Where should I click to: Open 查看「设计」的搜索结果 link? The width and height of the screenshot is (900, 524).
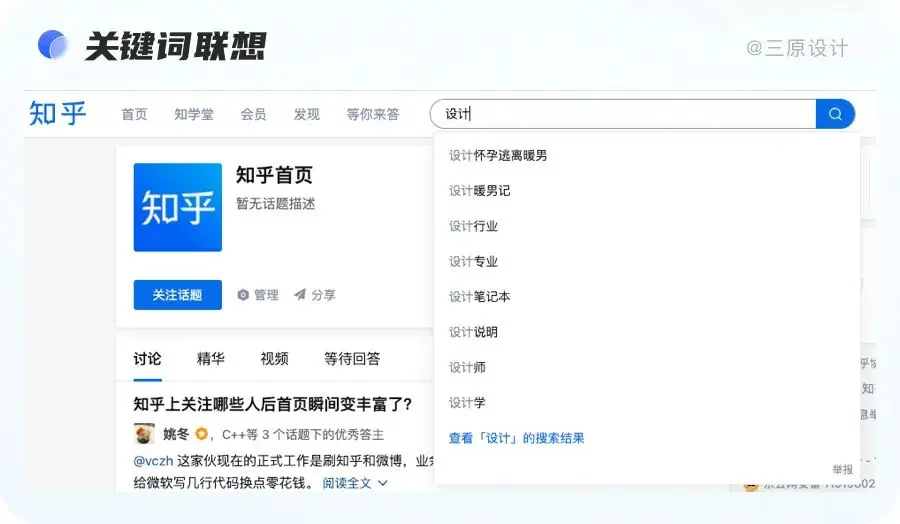click(x=516, y=438)
